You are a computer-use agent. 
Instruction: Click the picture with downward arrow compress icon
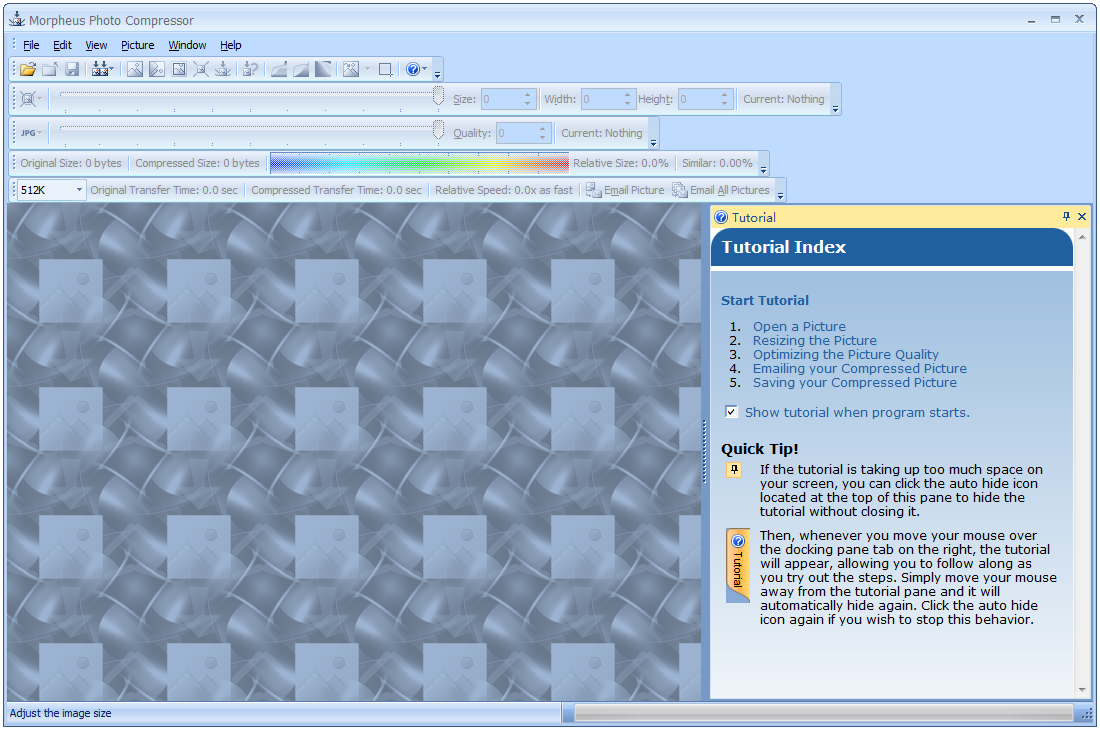click(223, 69)
